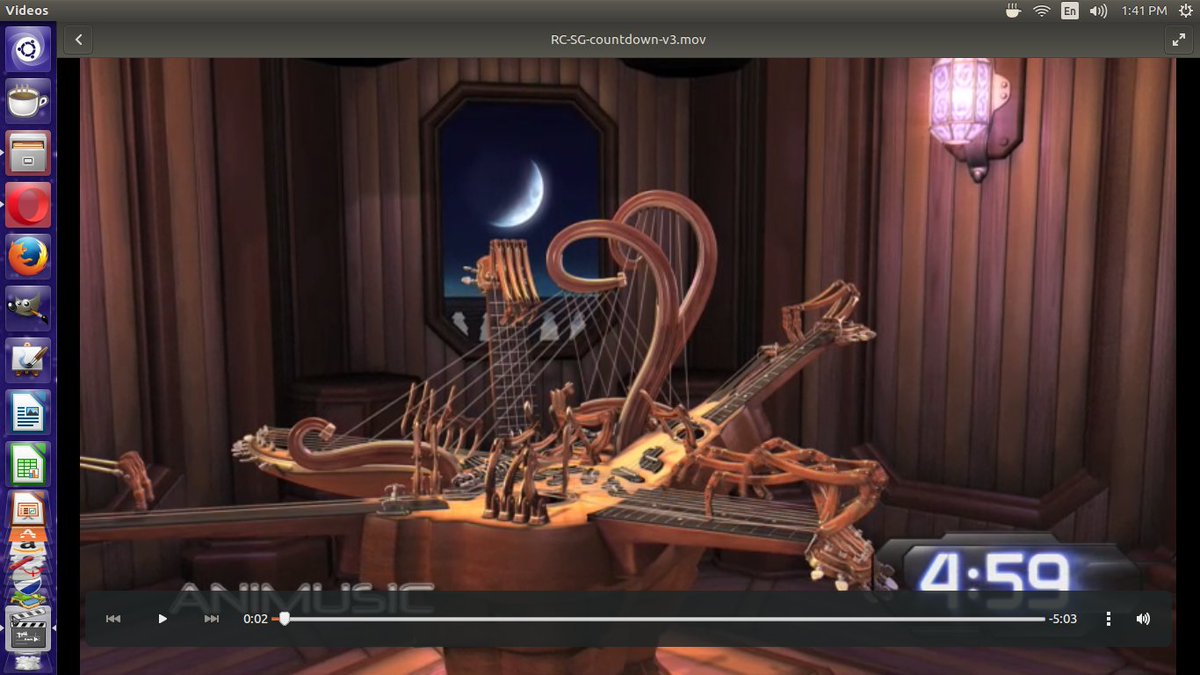The width and height of the screenshot is (1200, 675).
Task: Open system sound indicator in top bar
Action: 1099,11
